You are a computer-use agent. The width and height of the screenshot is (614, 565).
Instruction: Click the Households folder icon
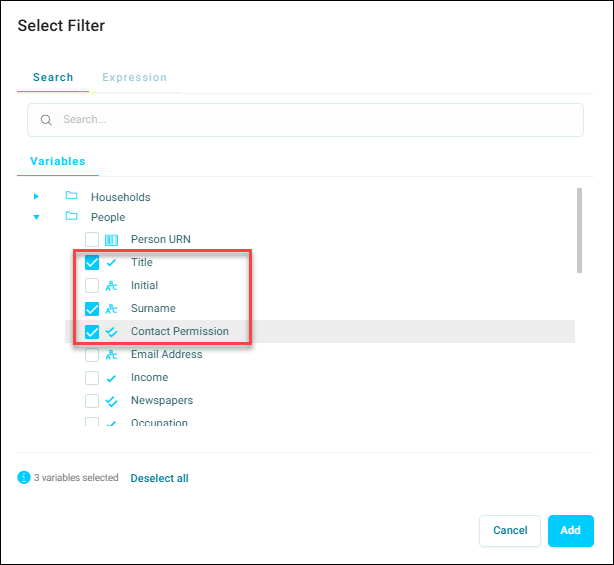pos(71,195)
